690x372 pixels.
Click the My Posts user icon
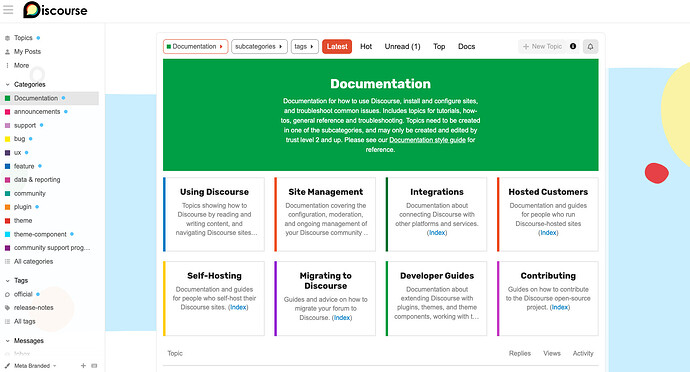click(7, 52)
